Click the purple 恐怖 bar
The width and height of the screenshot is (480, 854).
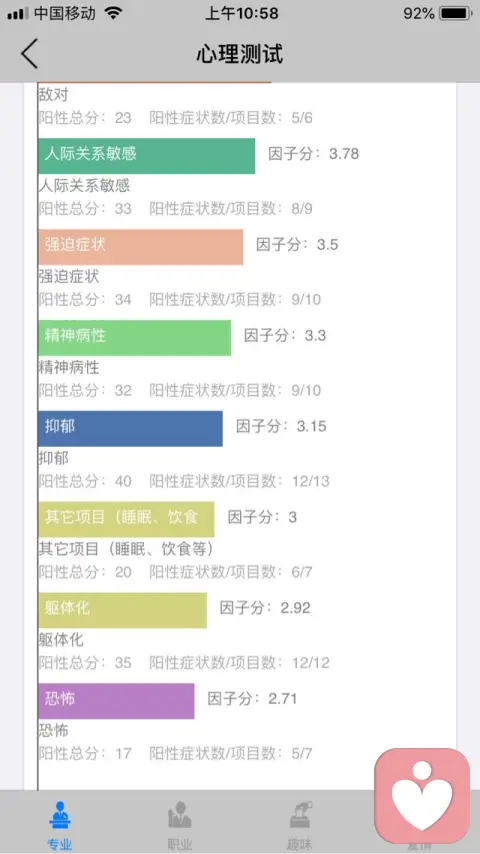click(x=116, y=701)
